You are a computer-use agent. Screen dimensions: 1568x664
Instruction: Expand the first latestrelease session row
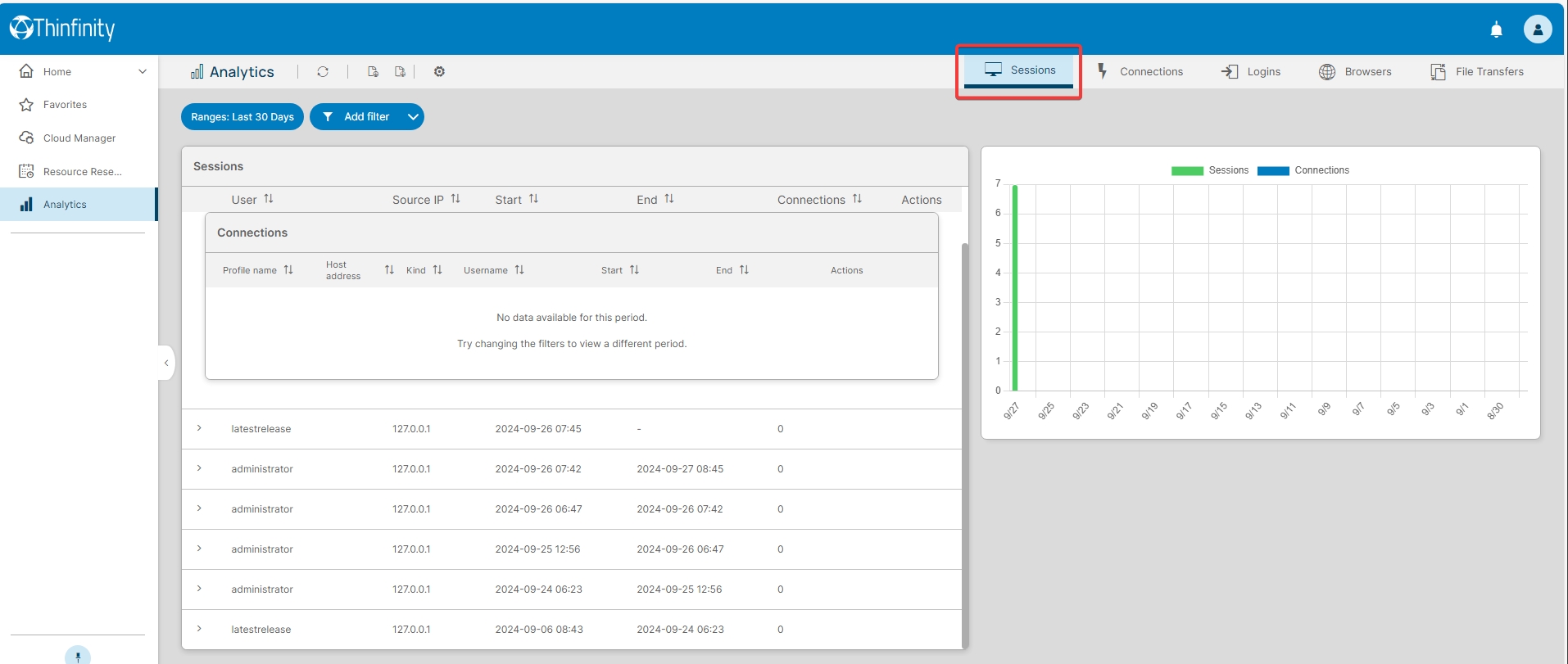(199, 428)
